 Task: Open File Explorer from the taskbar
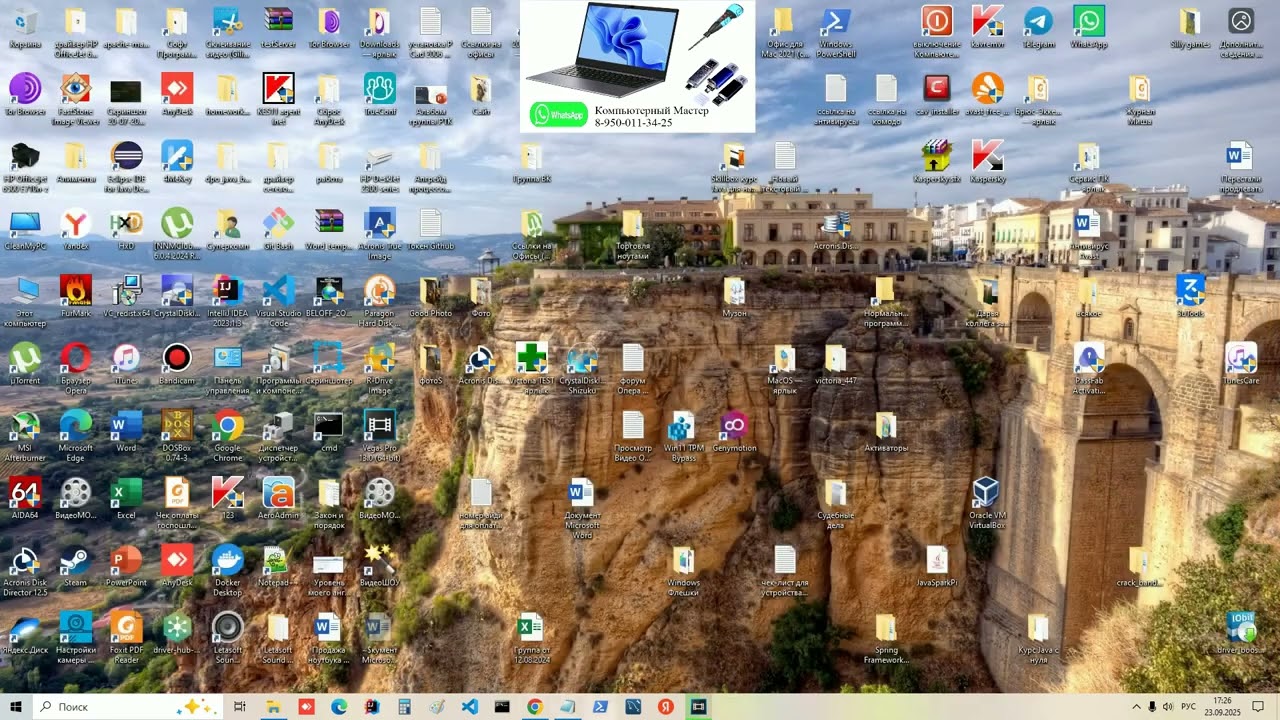(x=273, y=707)
